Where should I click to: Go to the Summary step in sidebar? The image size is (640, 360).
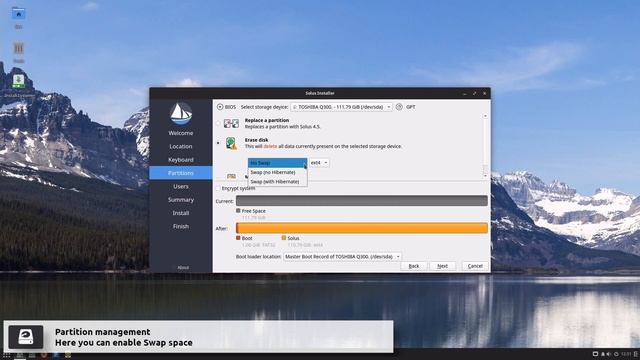(181, 200)
